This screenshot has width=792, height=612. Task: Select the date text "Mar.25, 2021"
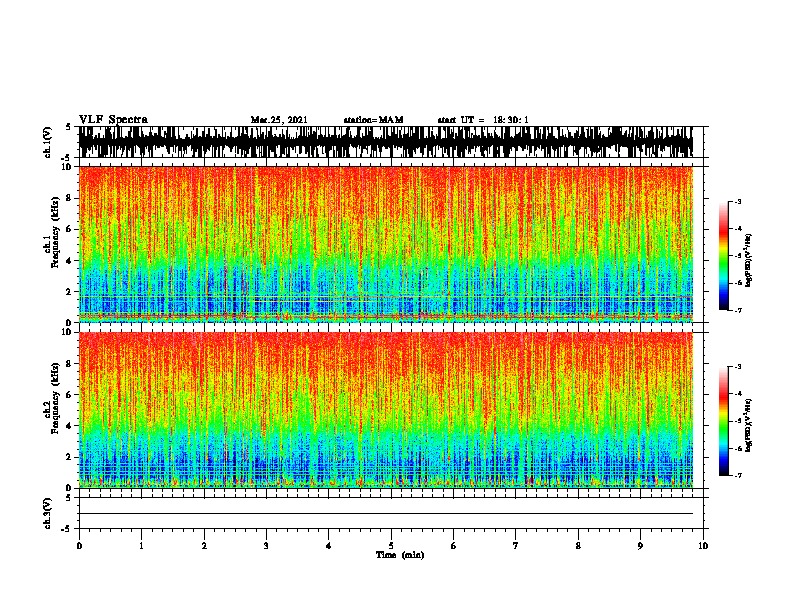click(279, 120)
